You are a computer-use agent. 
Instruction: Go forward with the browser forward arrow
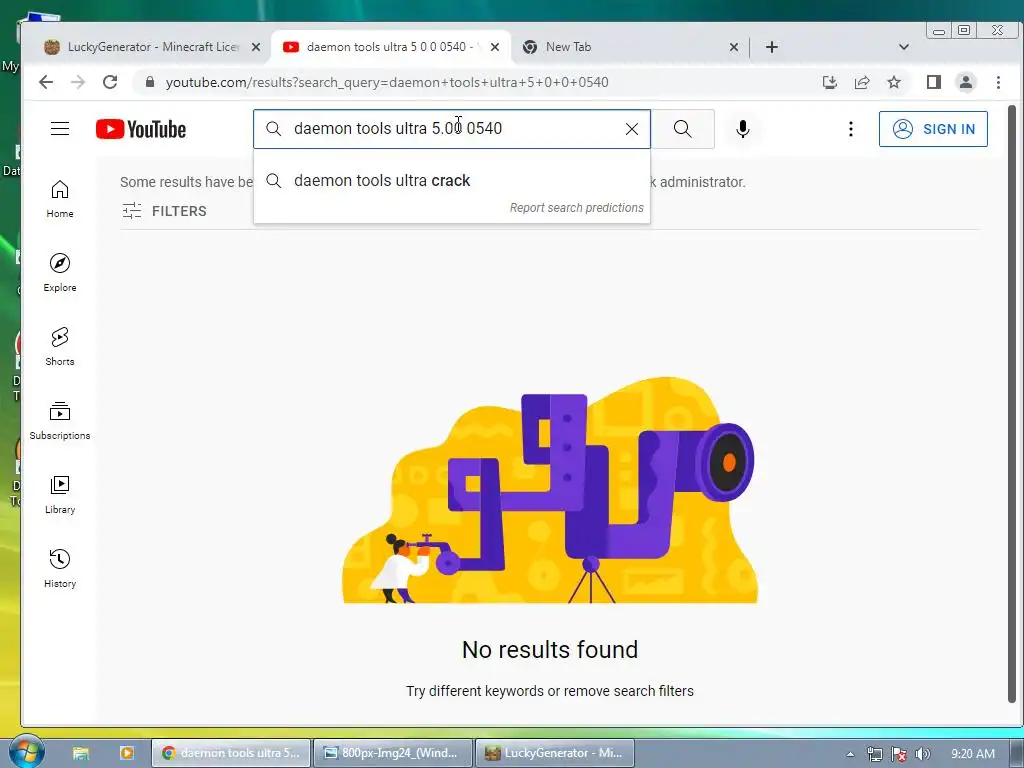click(78, 82)
